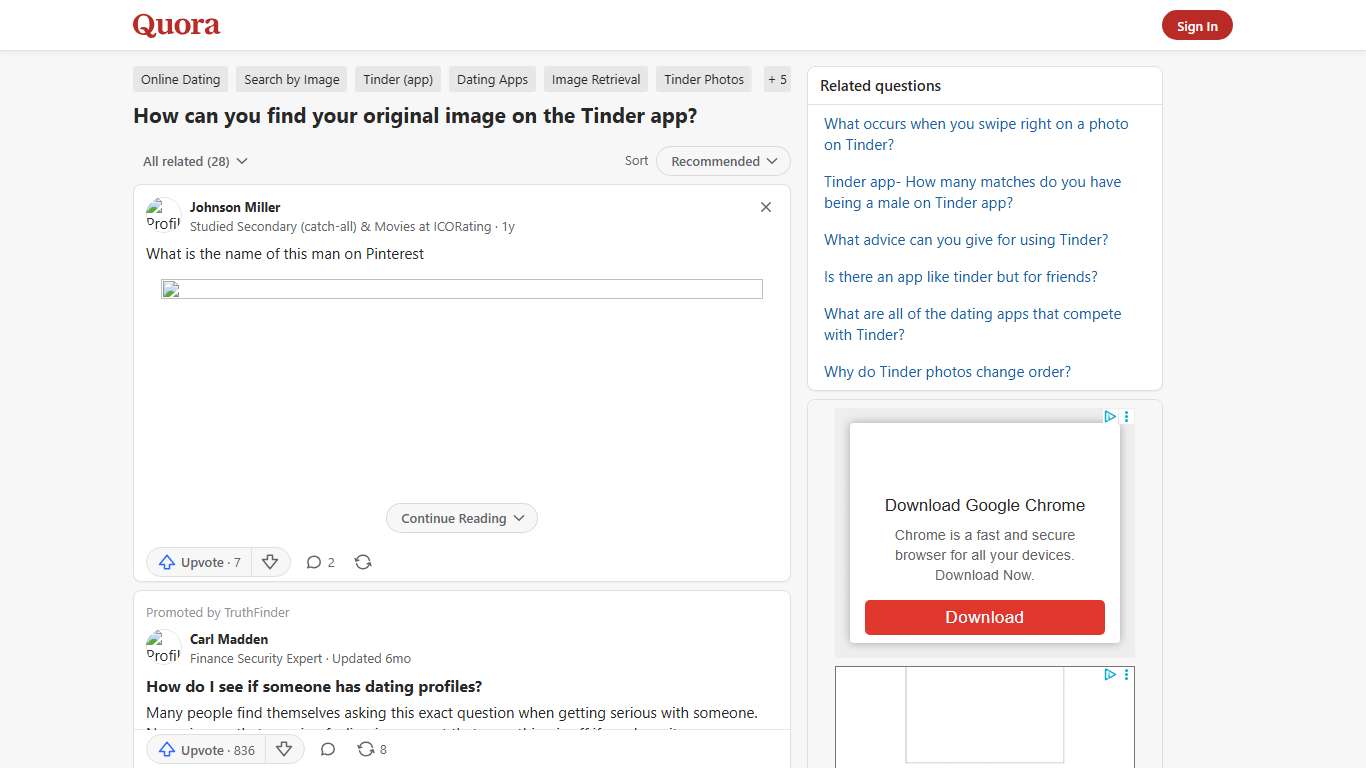Click the Quora logo
The height and width of the screenshot is (768, 1366).
(176, 25)
